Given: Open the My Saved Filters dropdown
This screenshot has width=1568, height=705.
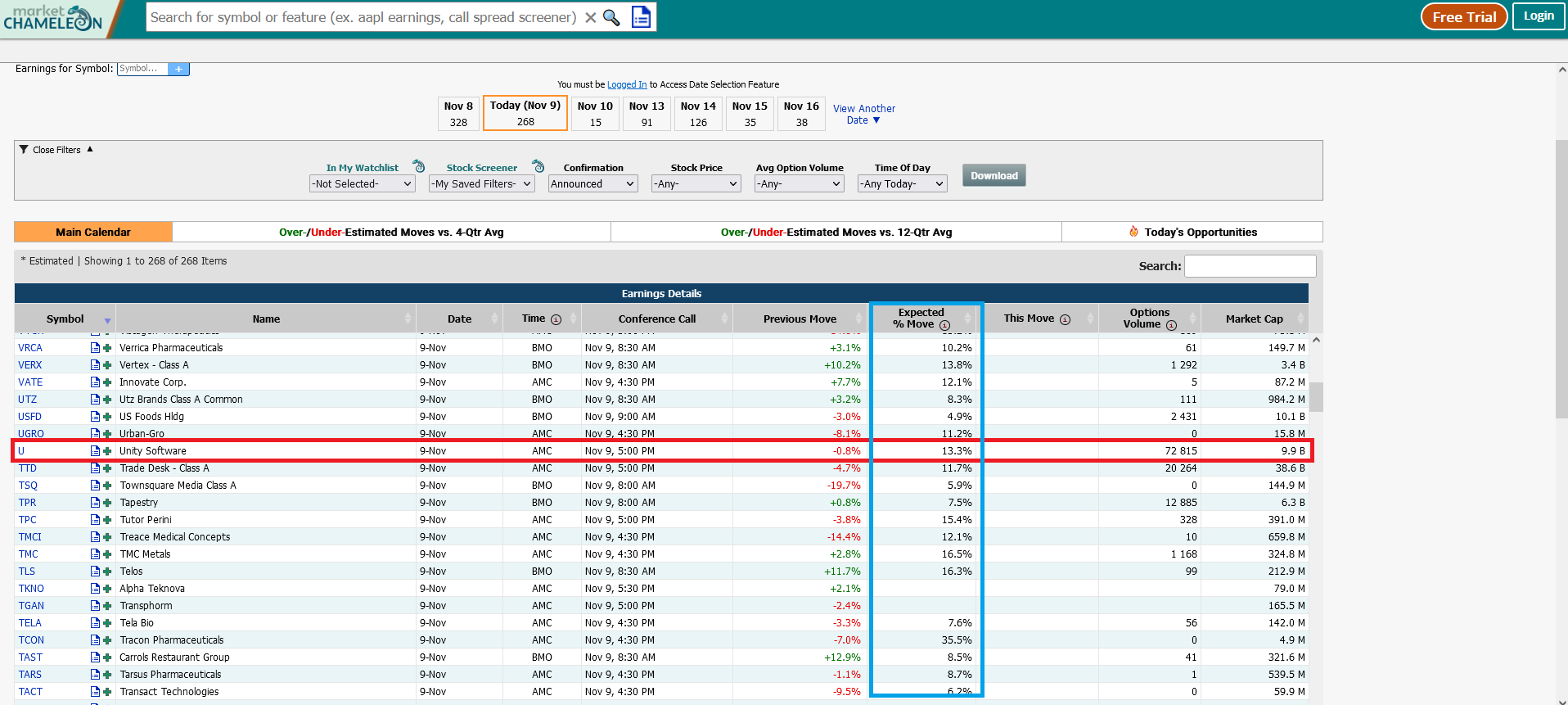Looking at the screenshot, I should click(x=482, y=184).
